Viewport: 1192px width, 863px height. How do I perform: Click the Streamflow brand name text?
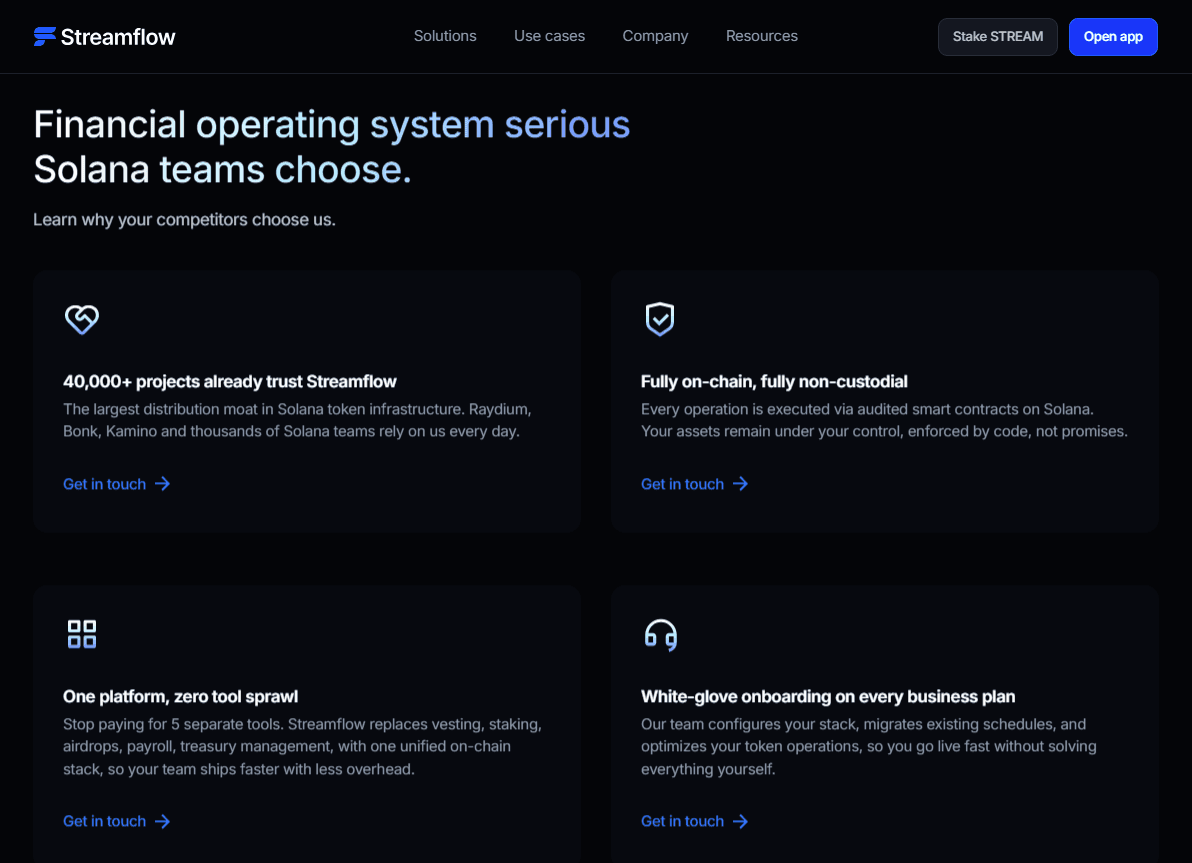click(118, 36)
